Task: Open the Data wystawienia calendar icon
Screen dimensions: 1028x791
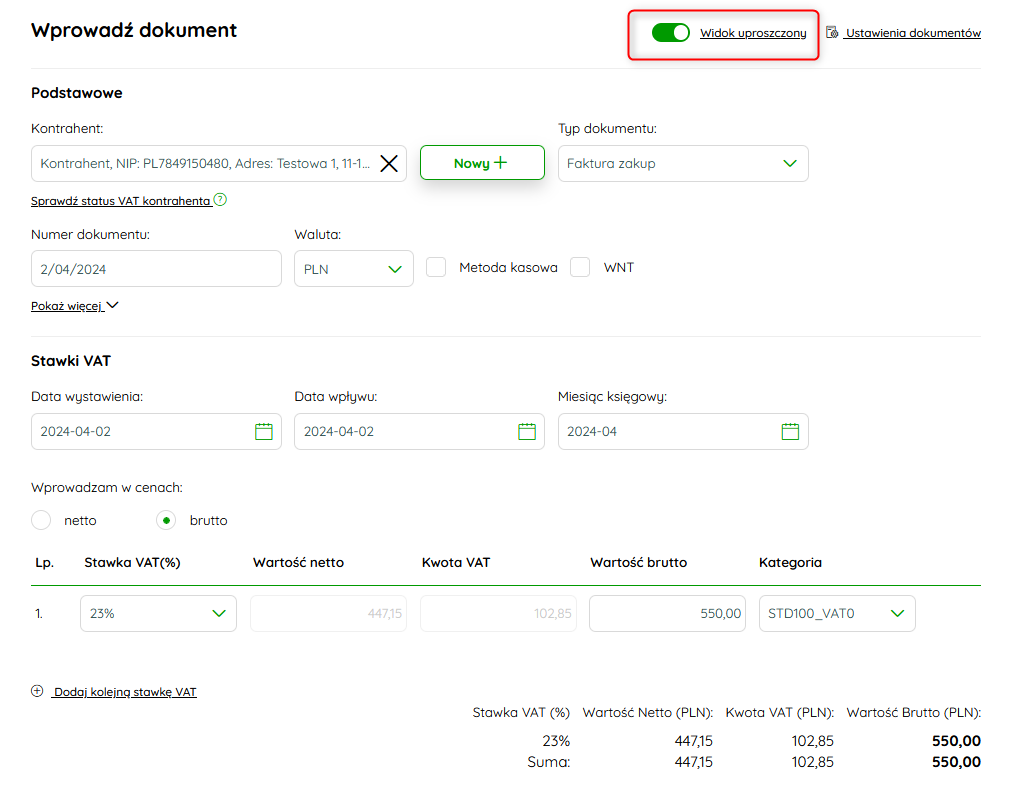Action: [x=264, y=431]
